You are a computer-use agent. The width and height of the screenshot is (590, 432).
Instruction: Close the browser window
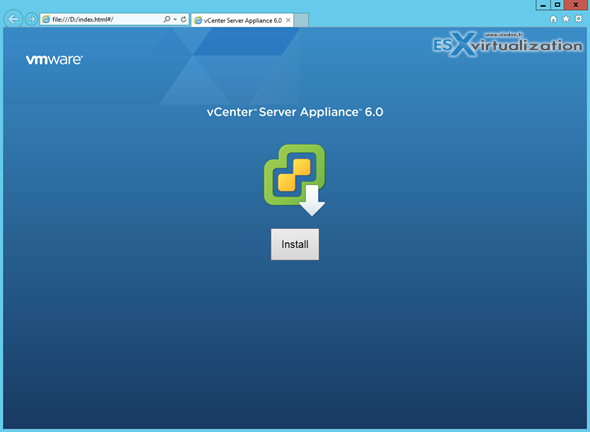pos(576,5)
